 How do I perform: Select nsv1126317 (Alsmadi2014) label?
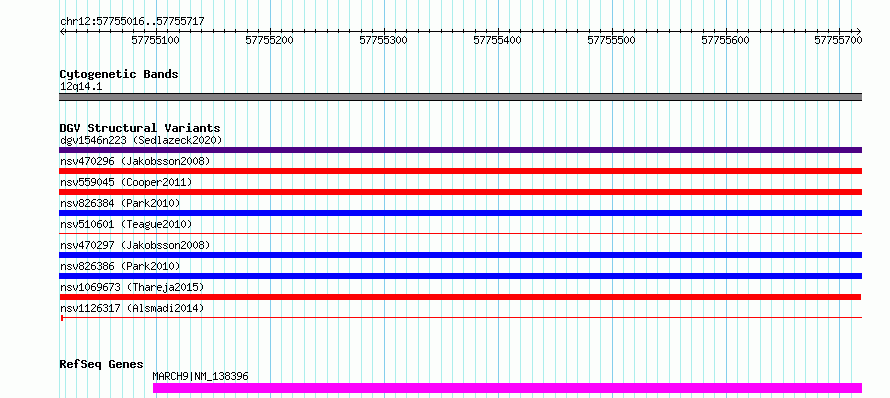(132, 308)
